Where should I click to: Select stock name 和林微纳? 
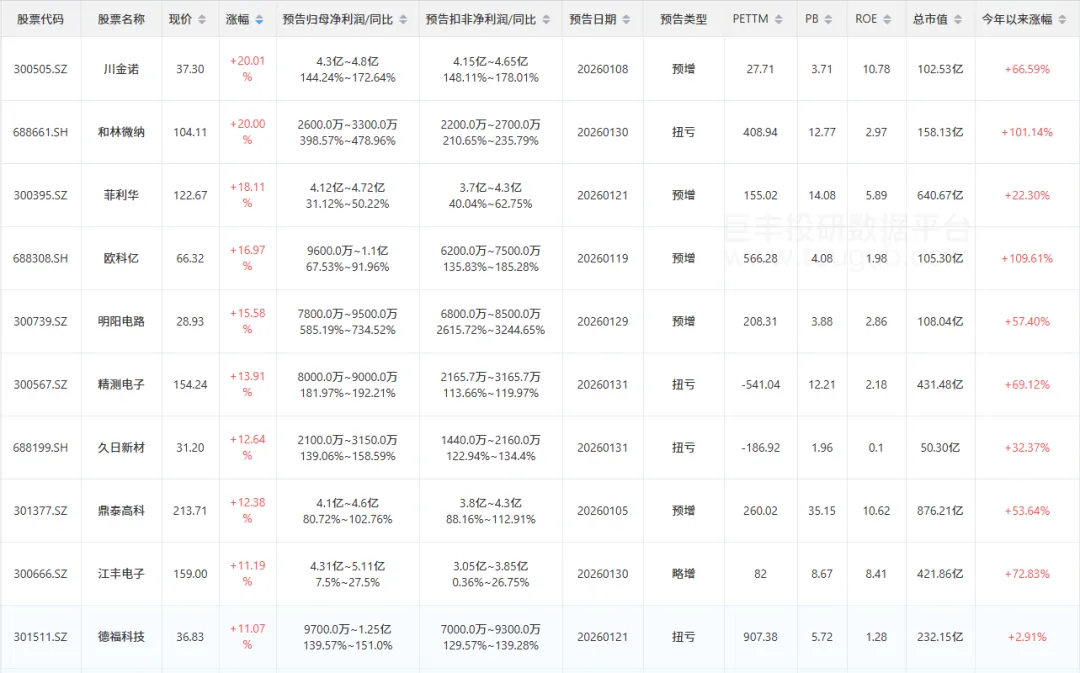[121, 132]
